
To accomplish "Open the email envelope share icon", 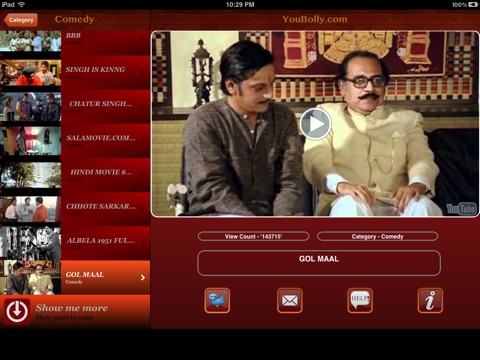I will point(290,300).
